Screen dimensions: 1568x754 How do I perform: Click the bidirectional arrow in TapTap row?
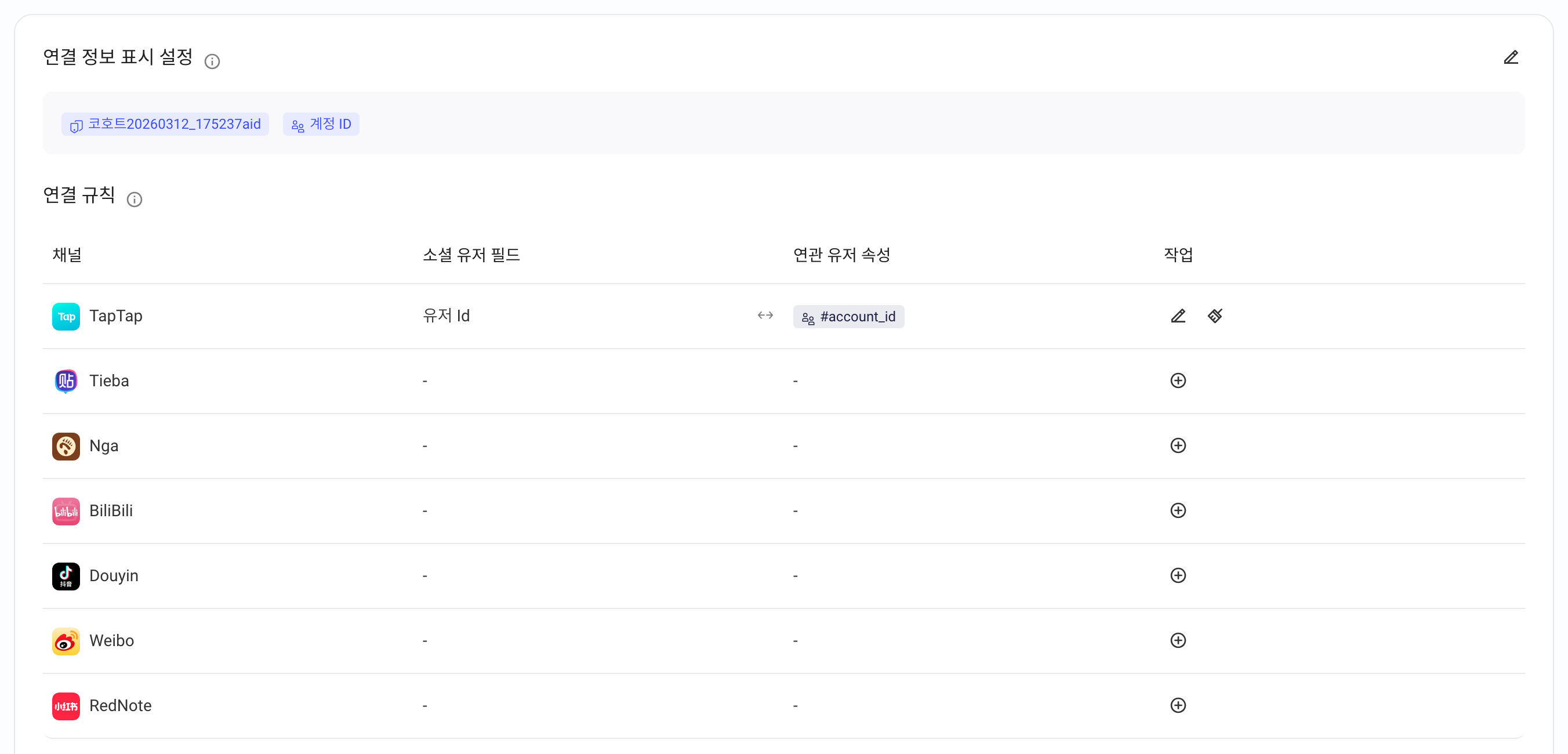coord(765,316)
